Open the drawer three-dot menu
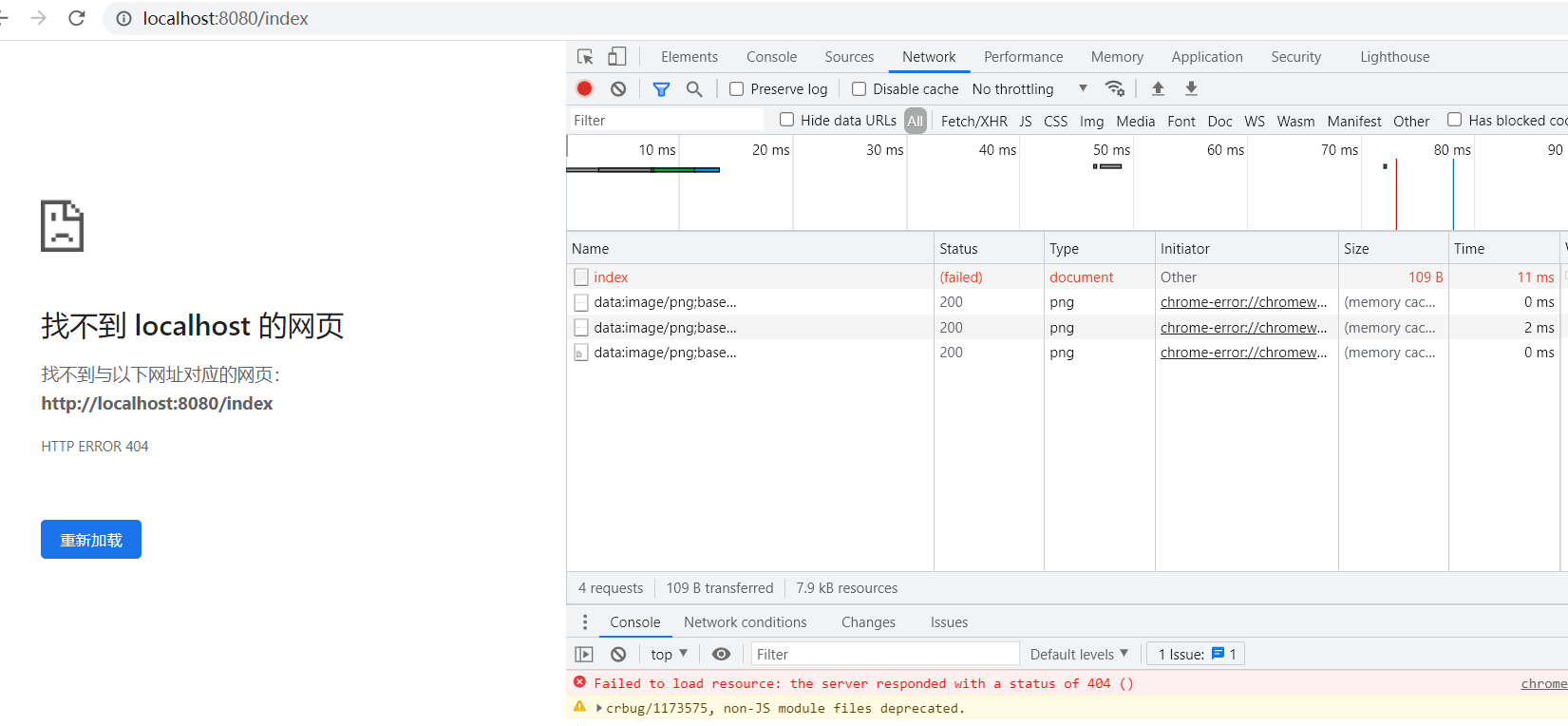The width and height of the screenshot is (1568, 726). (585, 622)
